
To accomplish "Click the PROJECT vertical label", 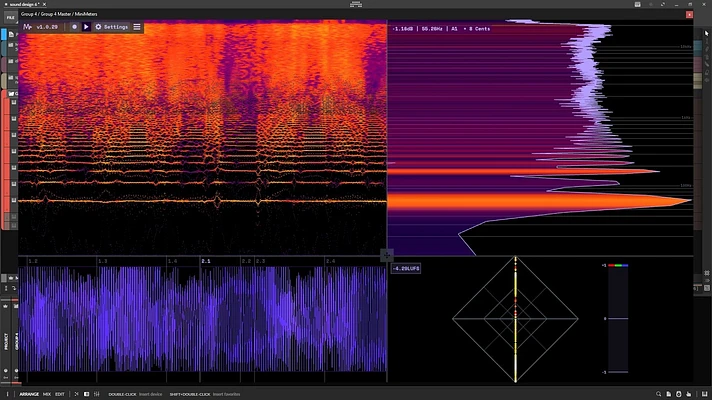I will click(6, 341).
